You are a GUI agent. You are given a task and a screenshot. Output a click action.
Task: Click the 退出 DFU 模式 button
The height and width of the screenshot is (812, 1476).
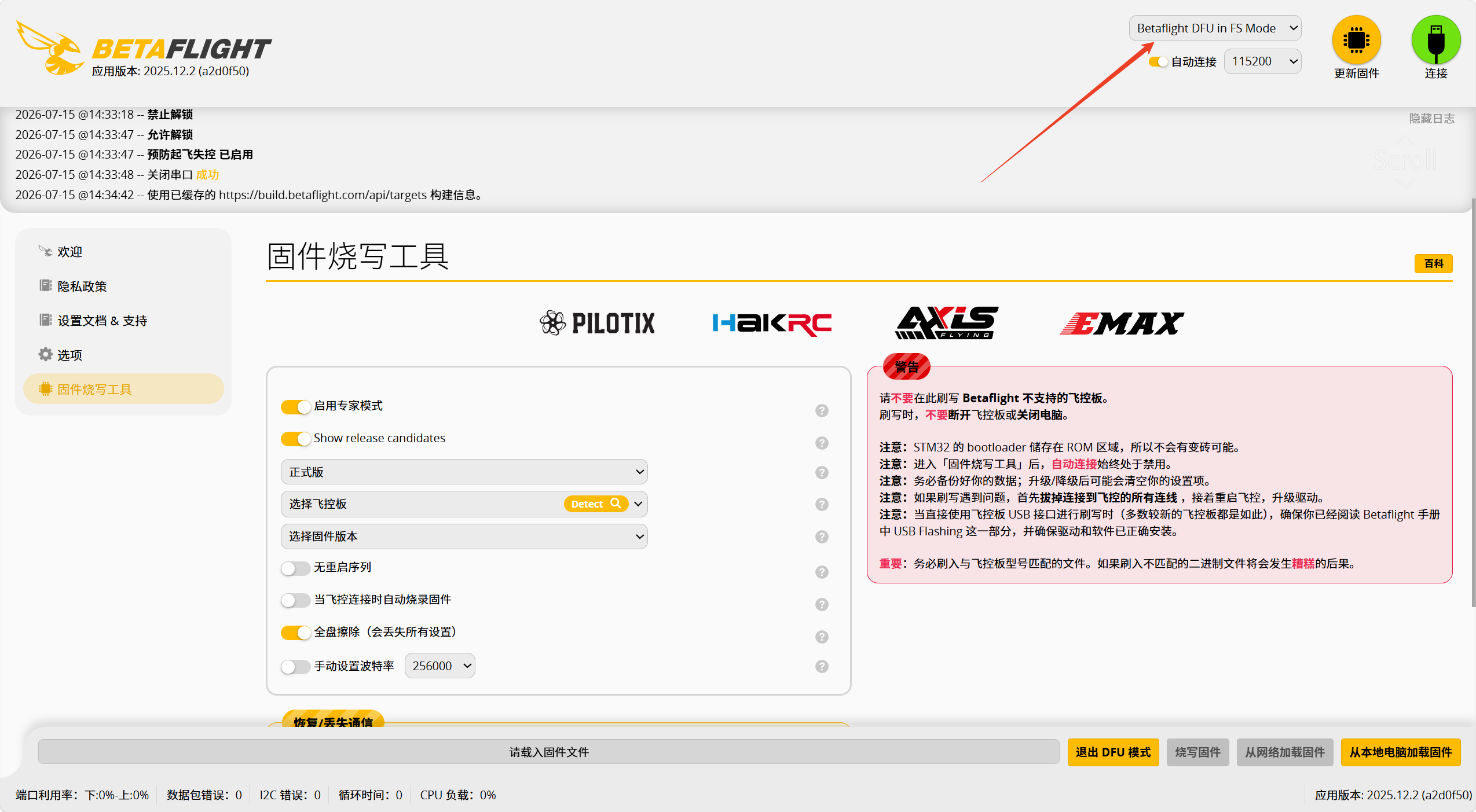point(1113,752)
